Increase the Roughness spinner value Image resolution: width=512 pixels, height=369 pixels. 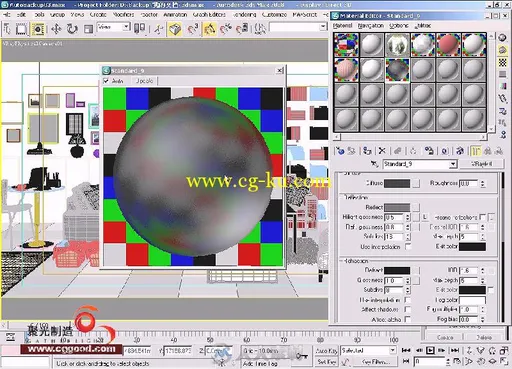tap(482, 181)
